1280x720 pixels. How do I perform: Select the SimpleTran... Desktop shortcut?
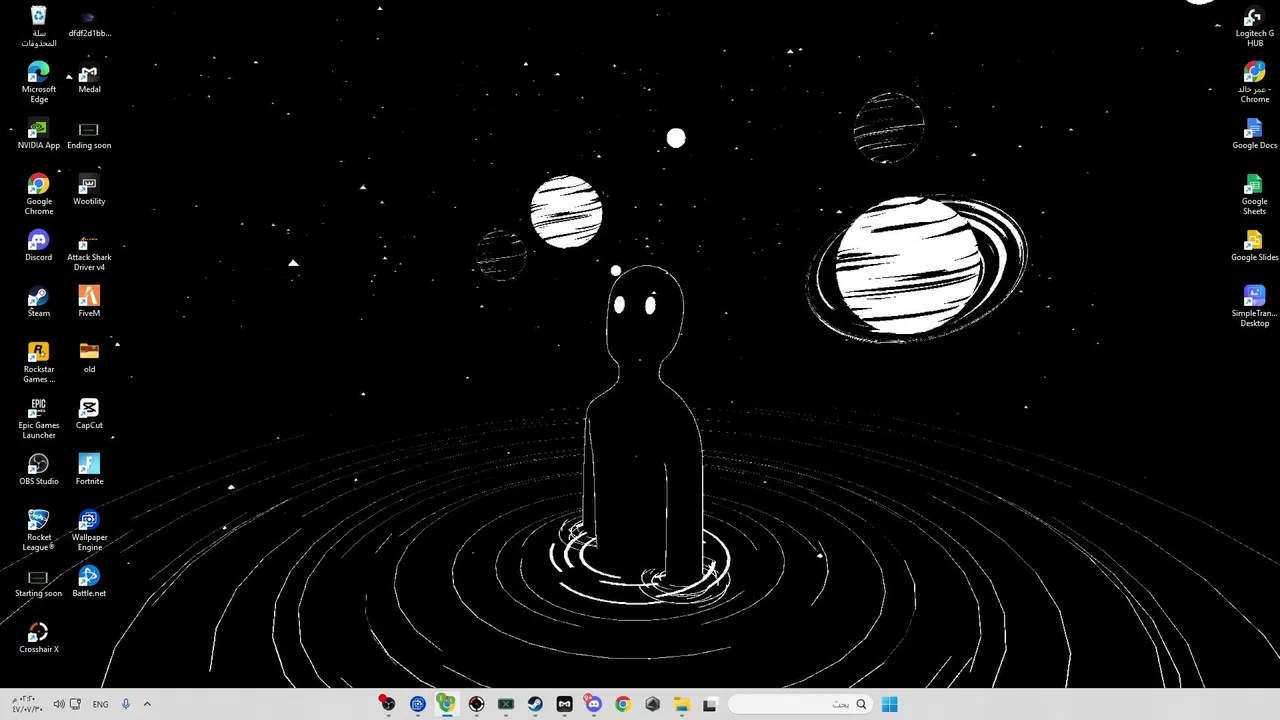coord(1254,306)
